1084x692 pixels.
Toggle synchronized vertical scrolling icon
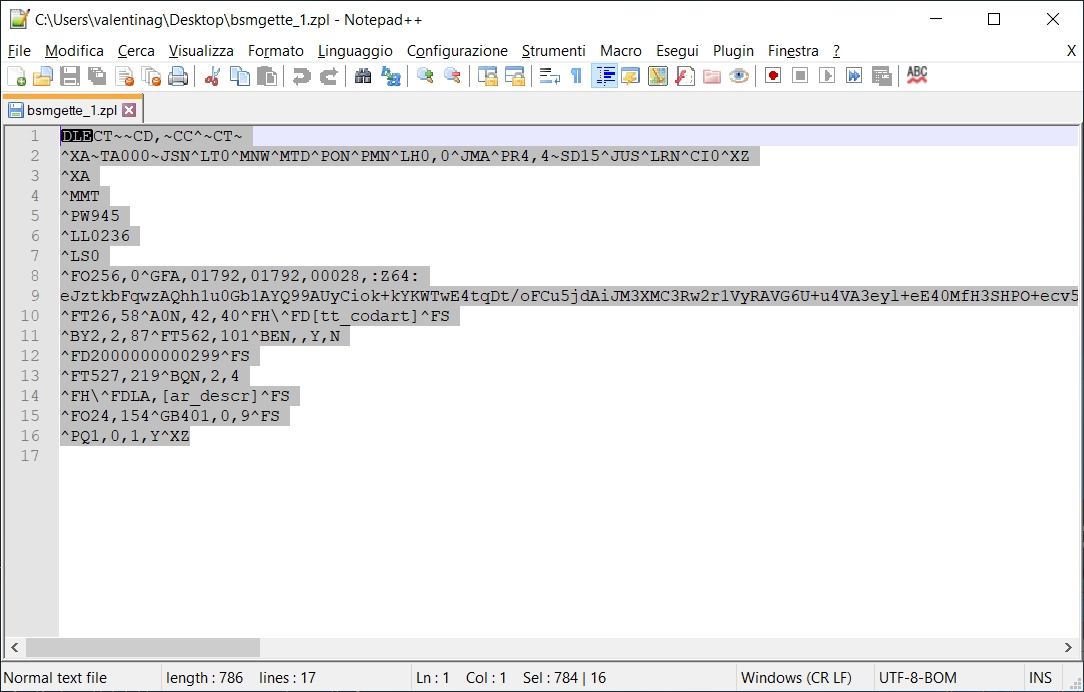[487, 76]
